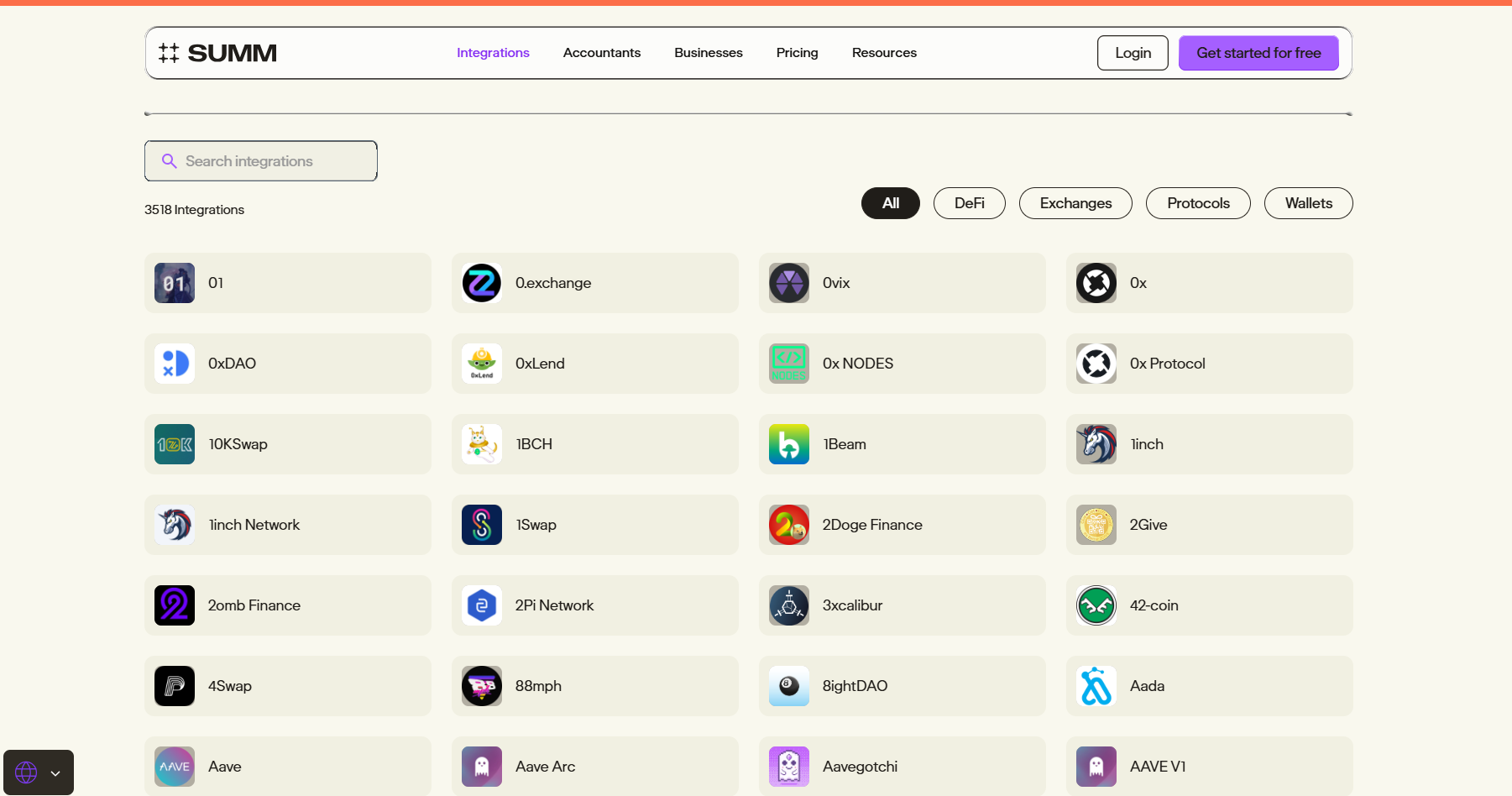Switch to the Pricing page
Viewport: 1512px width, 796px height.
tap(797, 52)
